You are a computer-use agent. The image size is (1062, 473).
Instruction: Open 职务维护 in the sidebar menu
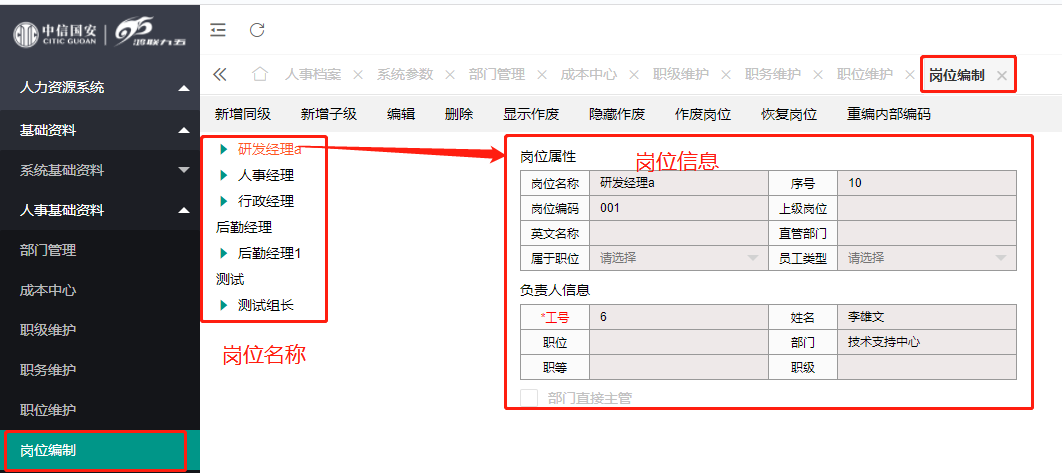pos(48,370)
